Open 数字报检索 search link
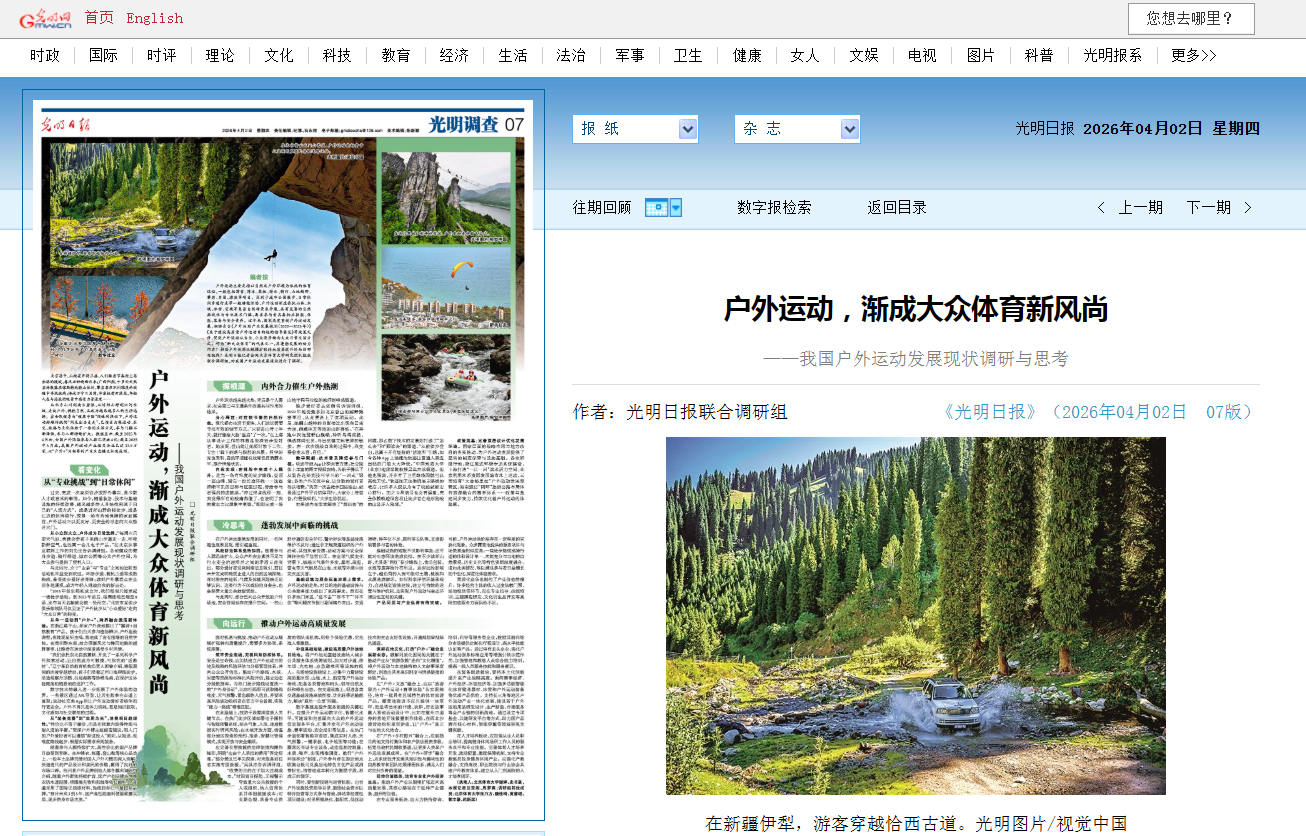The height and width of the screenshot is (836, 1306). 774,208
